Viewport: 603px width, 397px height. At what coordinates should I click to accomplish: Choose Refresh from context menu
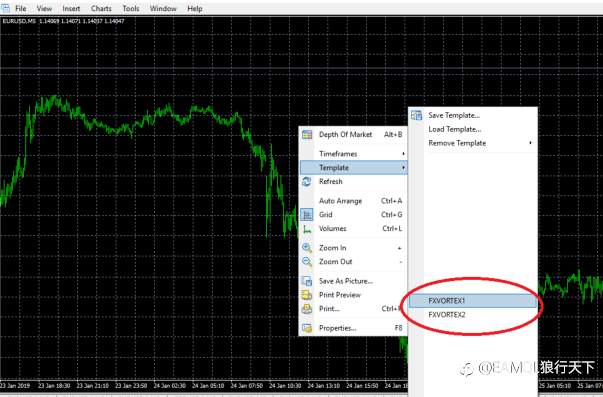click(353, 182)
